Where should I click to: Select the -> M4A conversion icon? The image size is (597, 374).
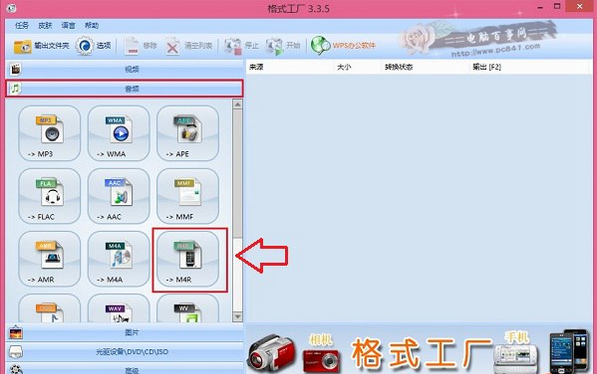tap(119, 259)
